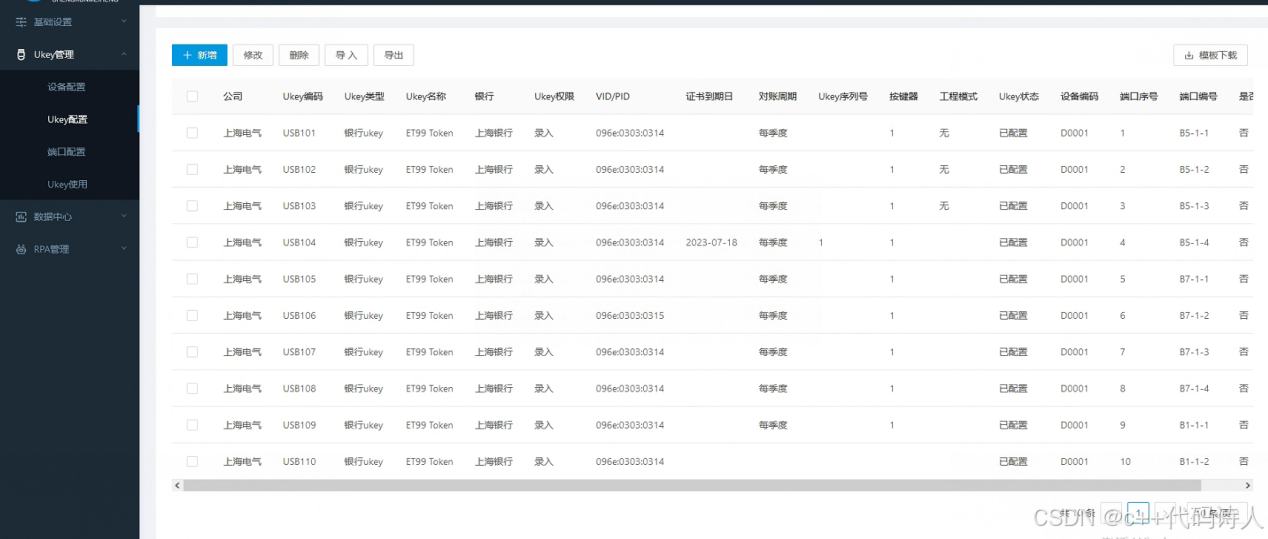The image size is (1268, 539).
Task: Click the 基础设置 sliders icon in sidebar
Action: point(21,22)
